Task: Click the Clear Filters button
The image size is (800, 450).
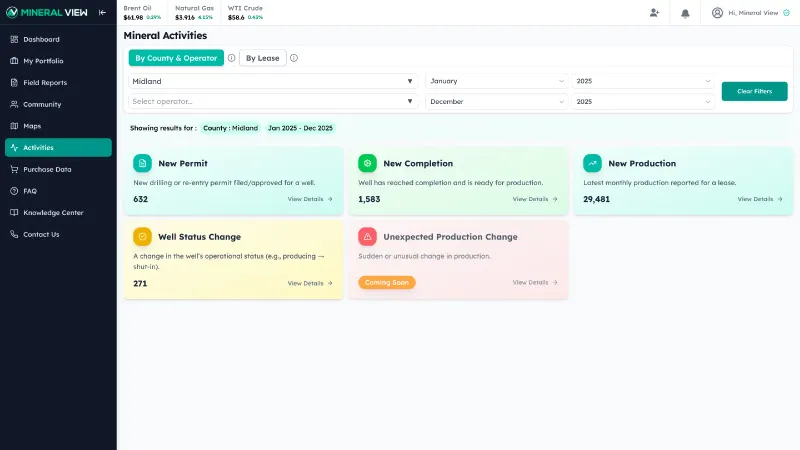Action: [754, 91]
